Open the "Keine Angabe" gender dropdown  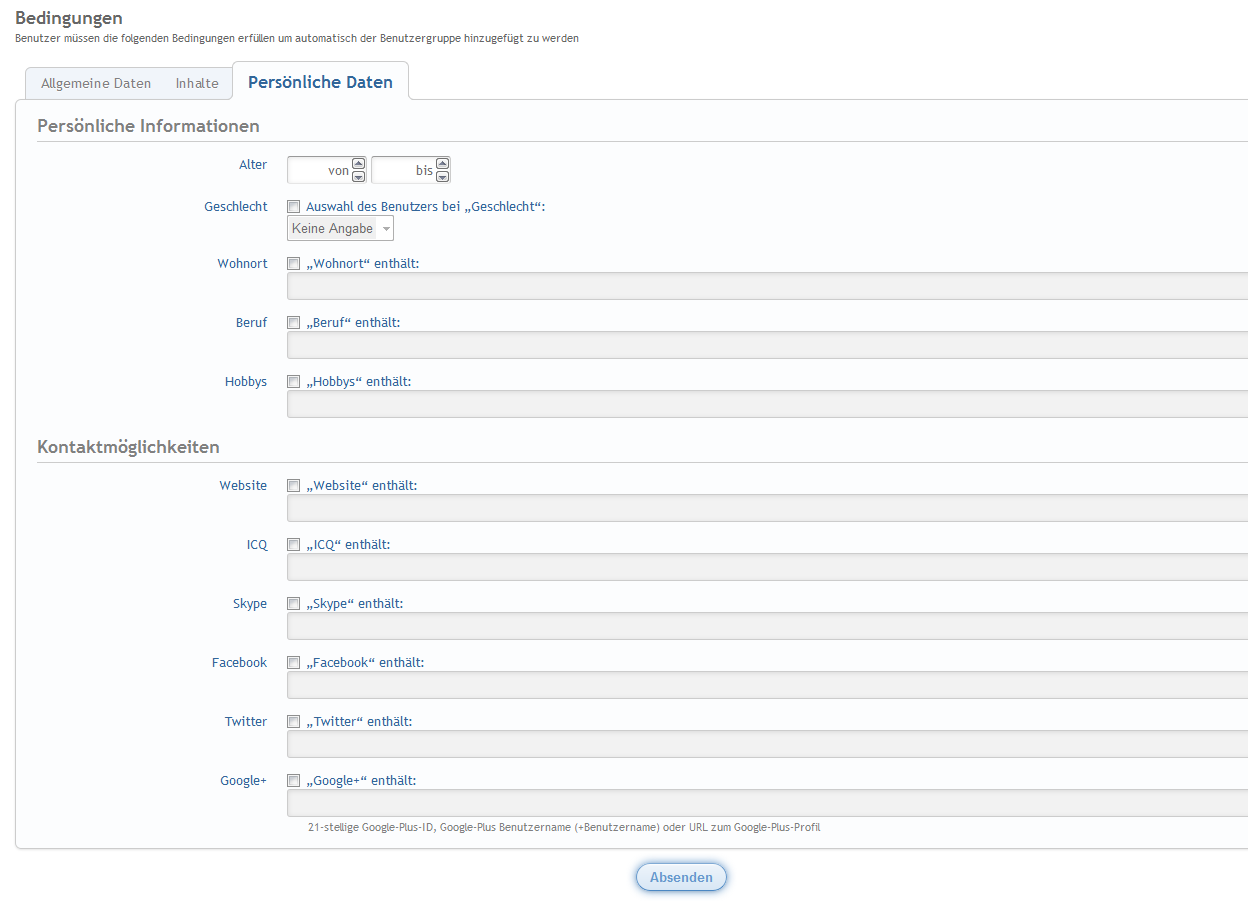[x=340, y=229]
